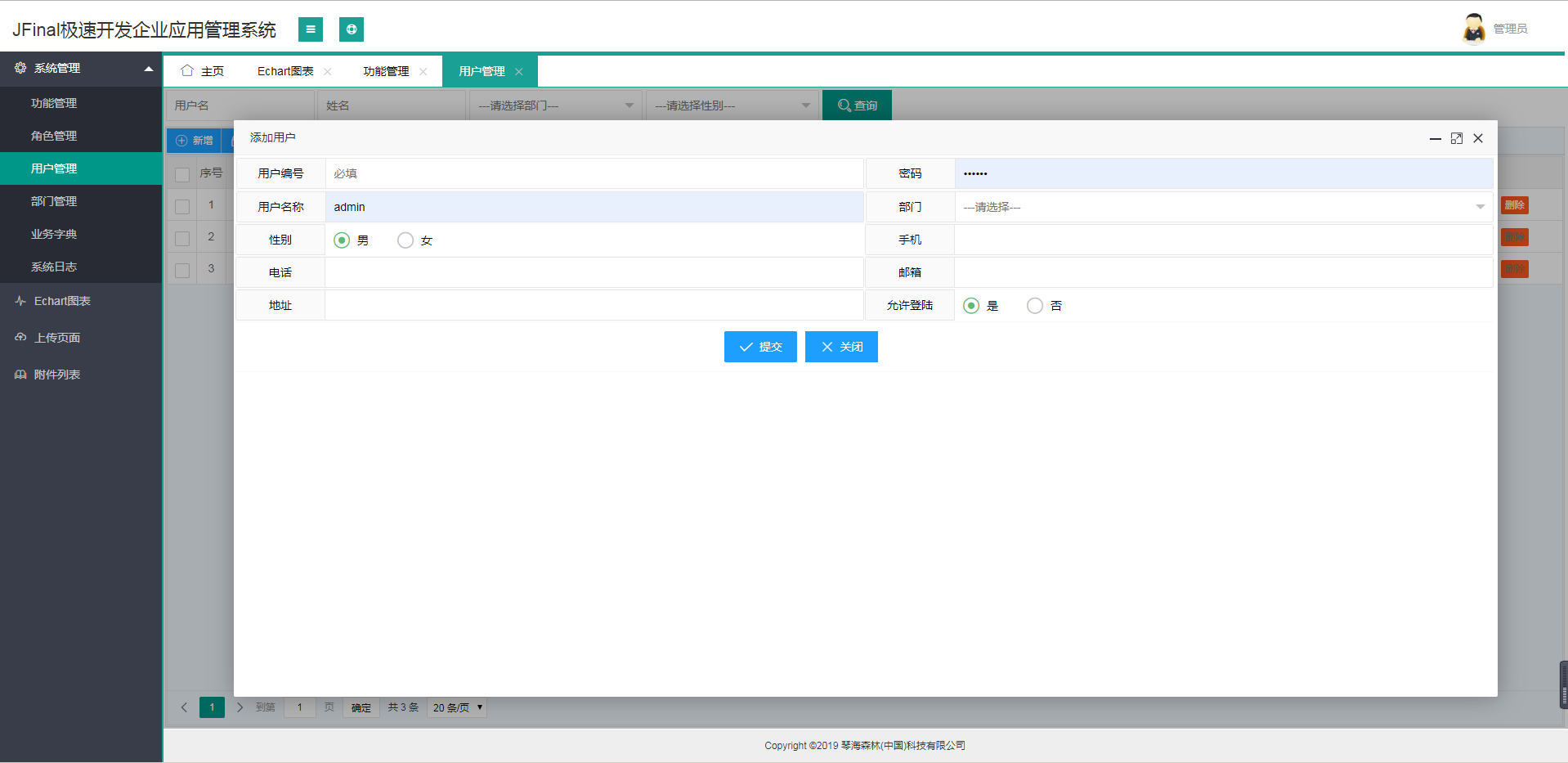Viewport: 1568px width, 763px height.
Task: Click the teal globe icon in header
Action: click(352, 29)
